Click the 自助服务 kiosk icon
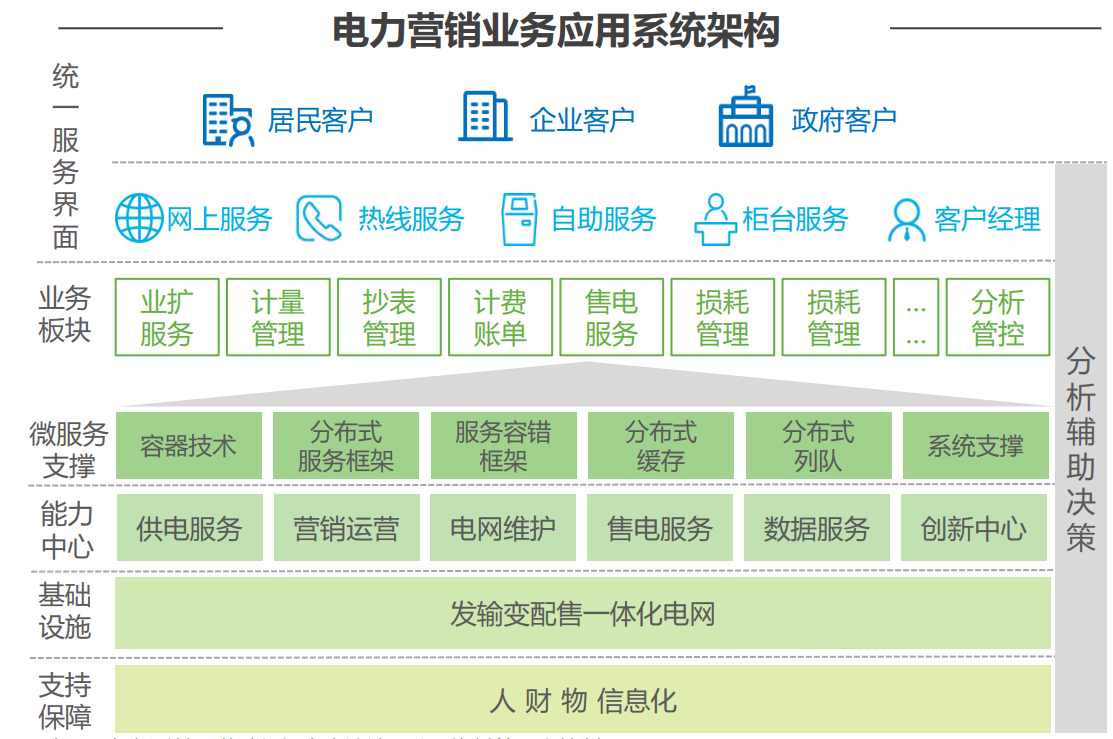The width and height of the screenshot is (1113, 739). [x=519, y=219]
